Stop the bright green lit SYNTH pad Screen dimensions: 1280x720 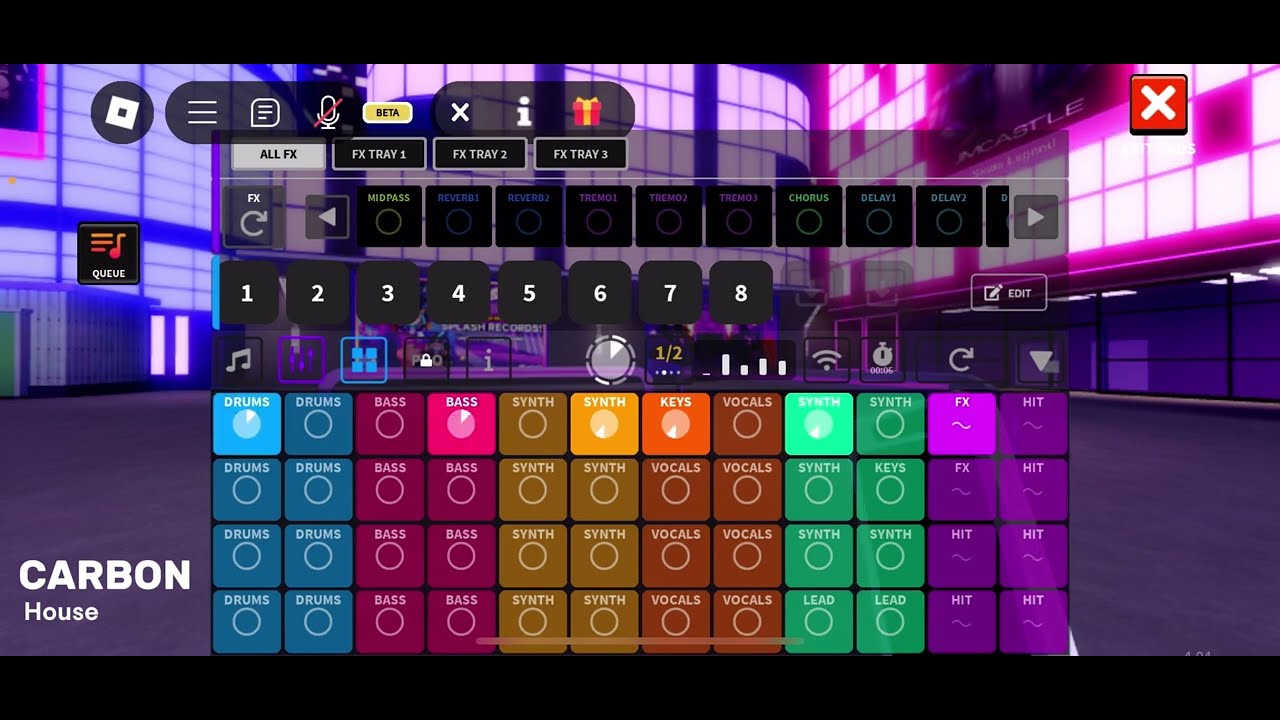(x=819, y=424)
